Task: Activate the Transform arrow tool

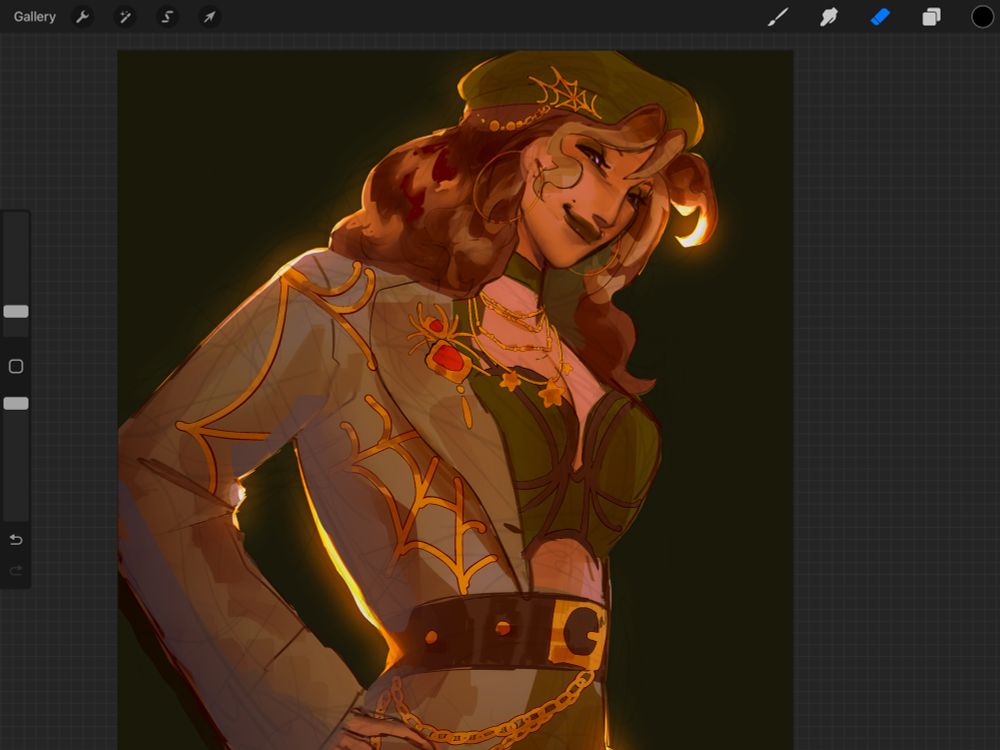Action: tap(209, 17)
